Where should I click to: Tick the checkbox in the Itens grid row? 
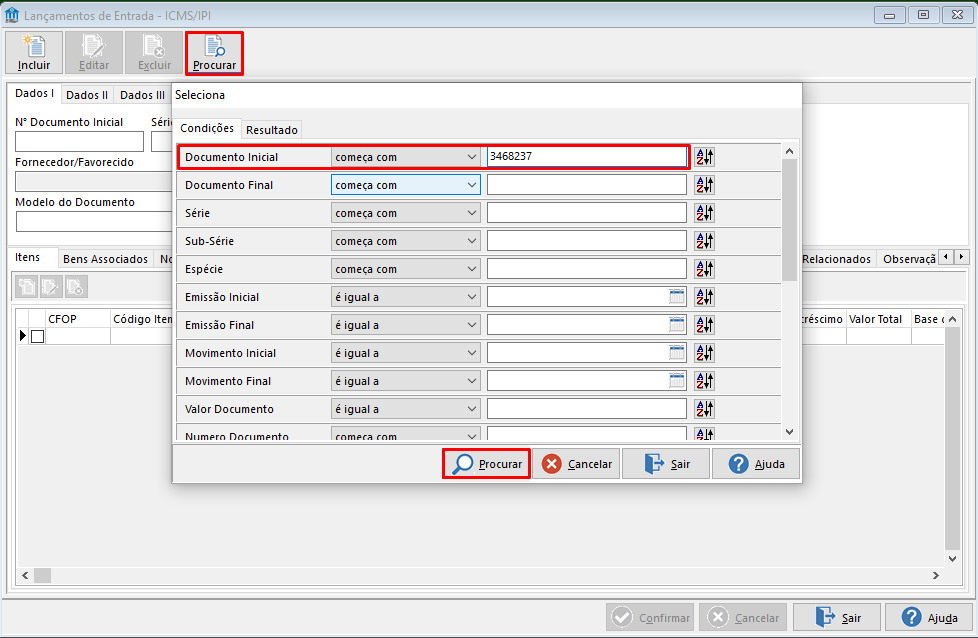37,337
